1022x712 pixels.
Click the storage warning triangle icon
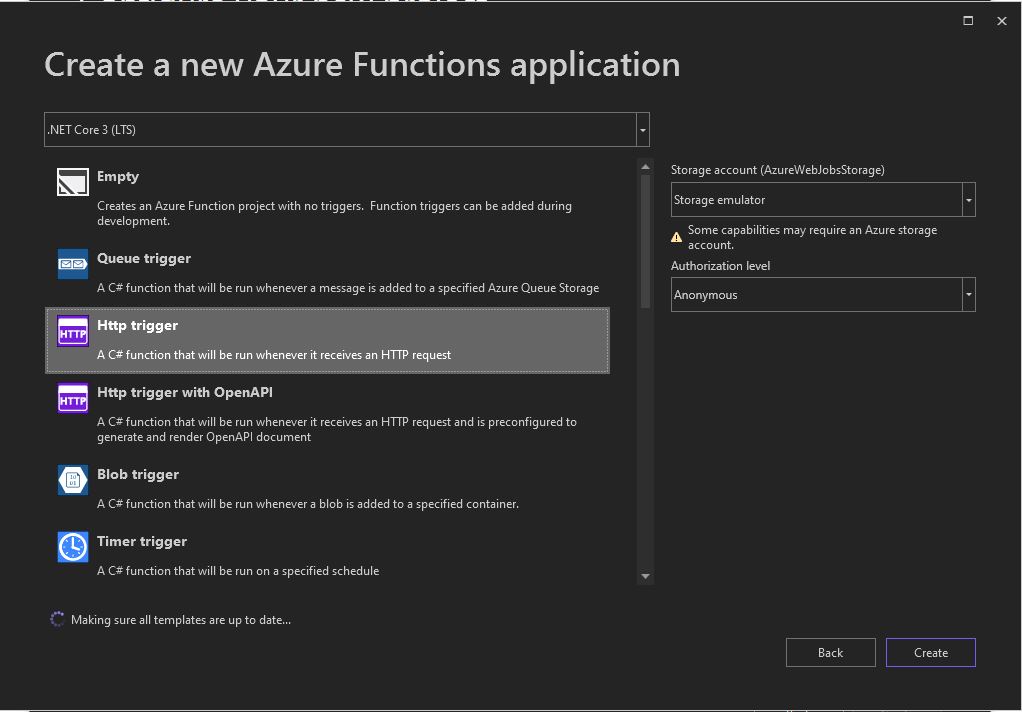click(x=677, y=237)
